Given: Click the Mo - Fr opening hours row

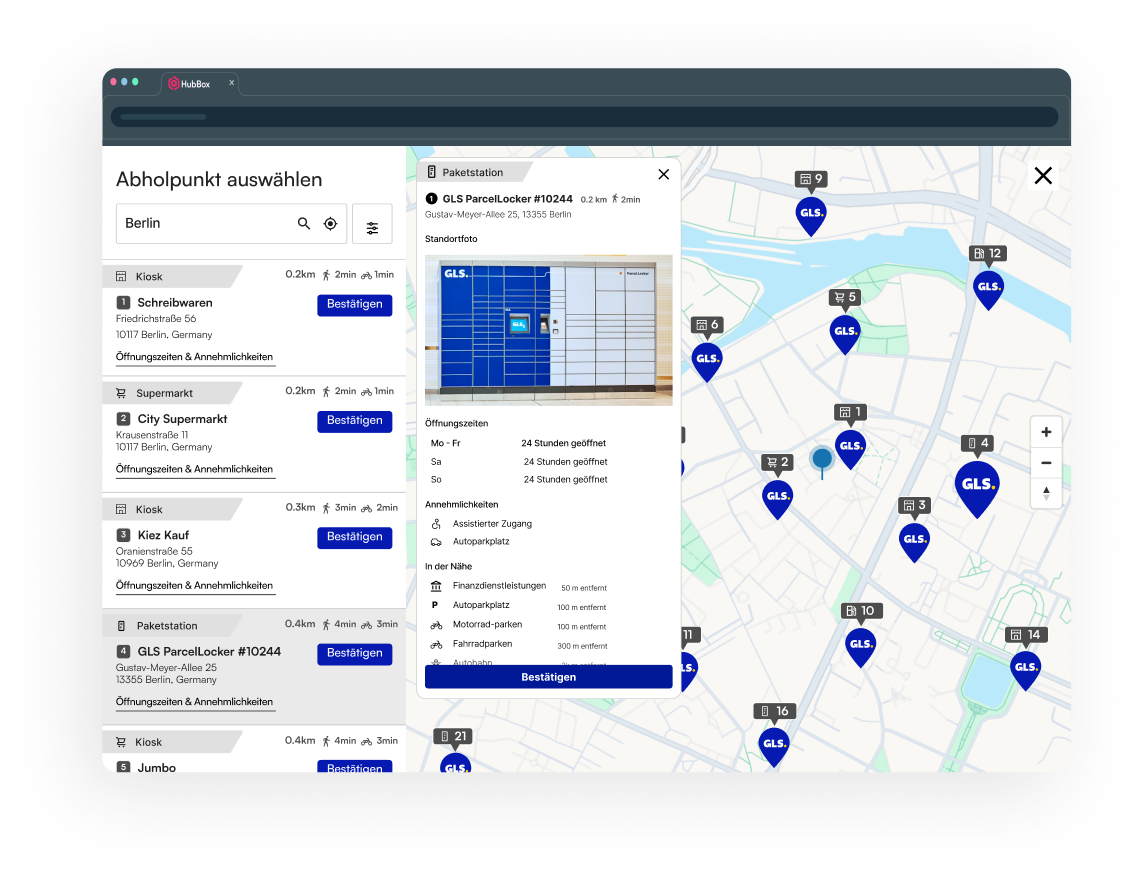Looking at the screenshot, I should click(x=519, y=443).
